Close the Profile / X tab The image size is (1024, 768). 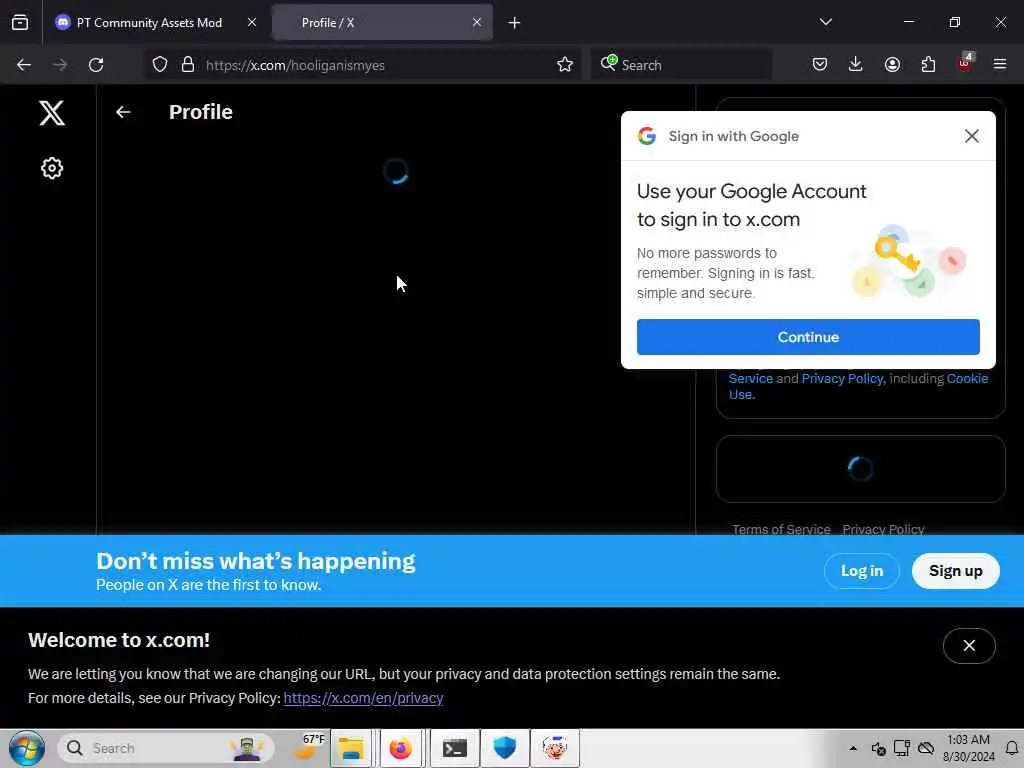click(x=477, y=22)
